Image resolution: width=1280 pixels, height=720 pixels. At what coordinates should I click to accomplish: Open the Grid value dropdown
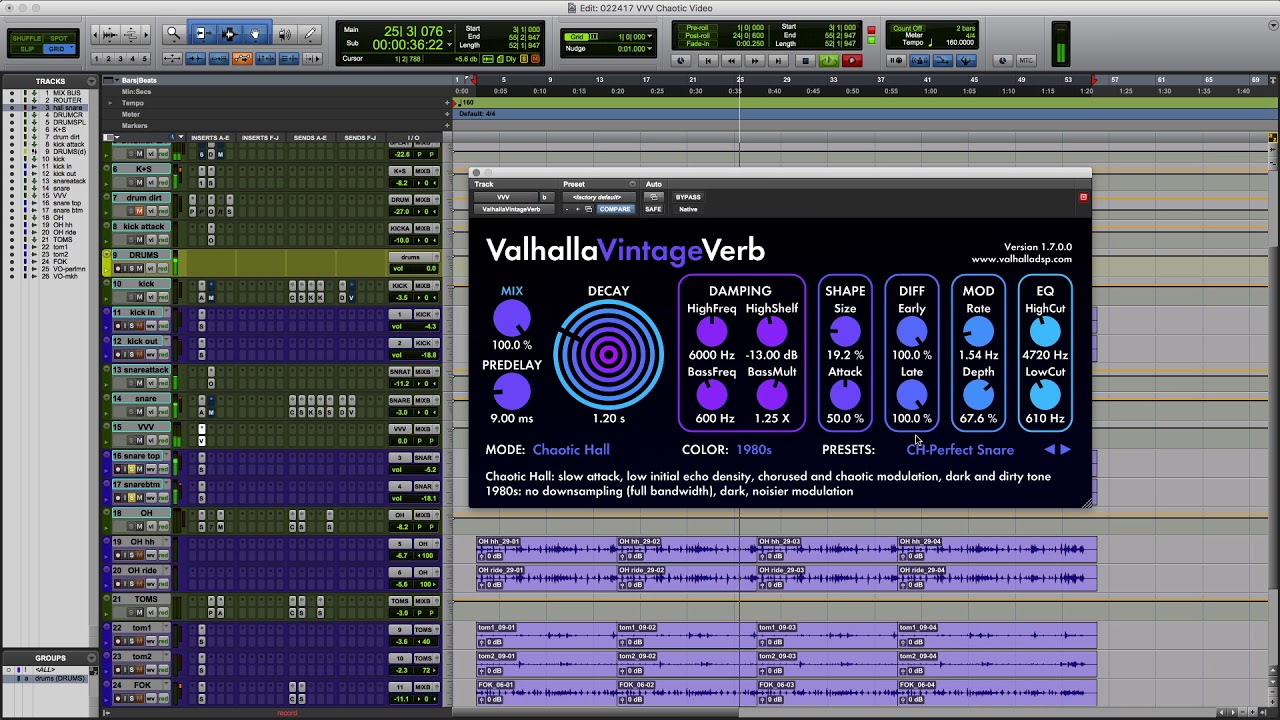[x=649, y=37]
